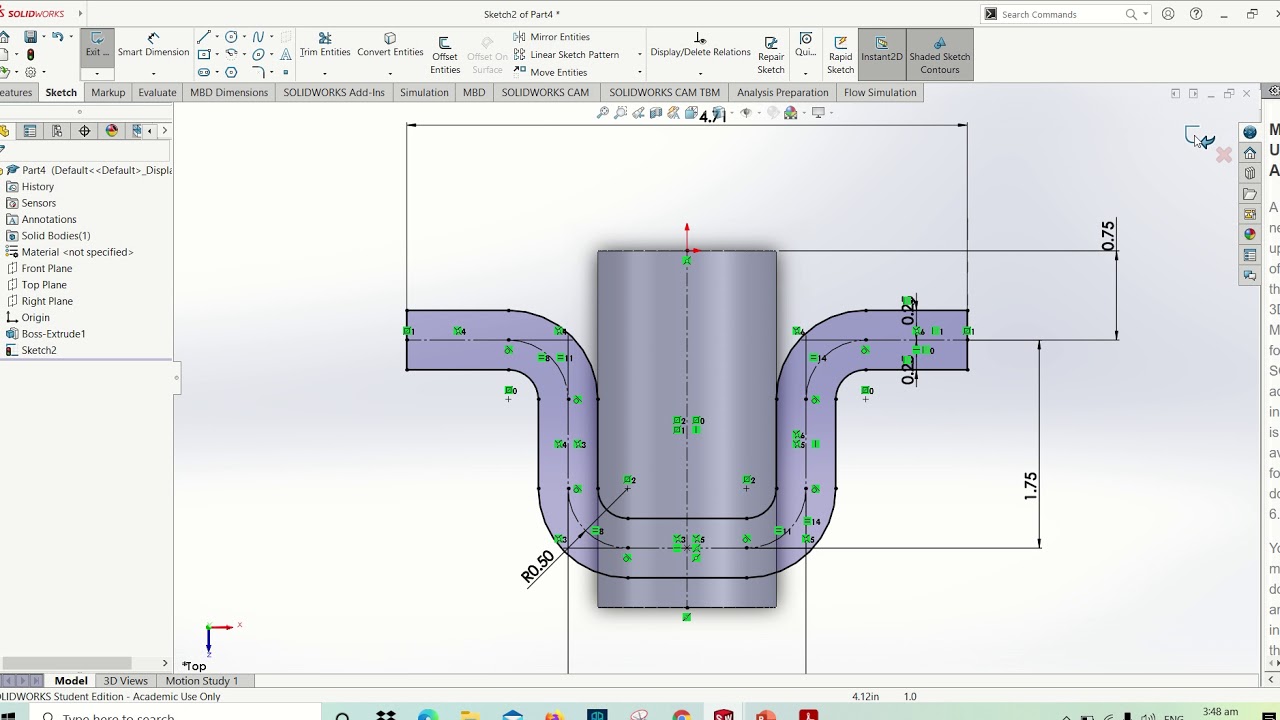This screenshot has height=720, width=1280.
Task: Click Mirror Entities
Action: click(x=551, y=37)
